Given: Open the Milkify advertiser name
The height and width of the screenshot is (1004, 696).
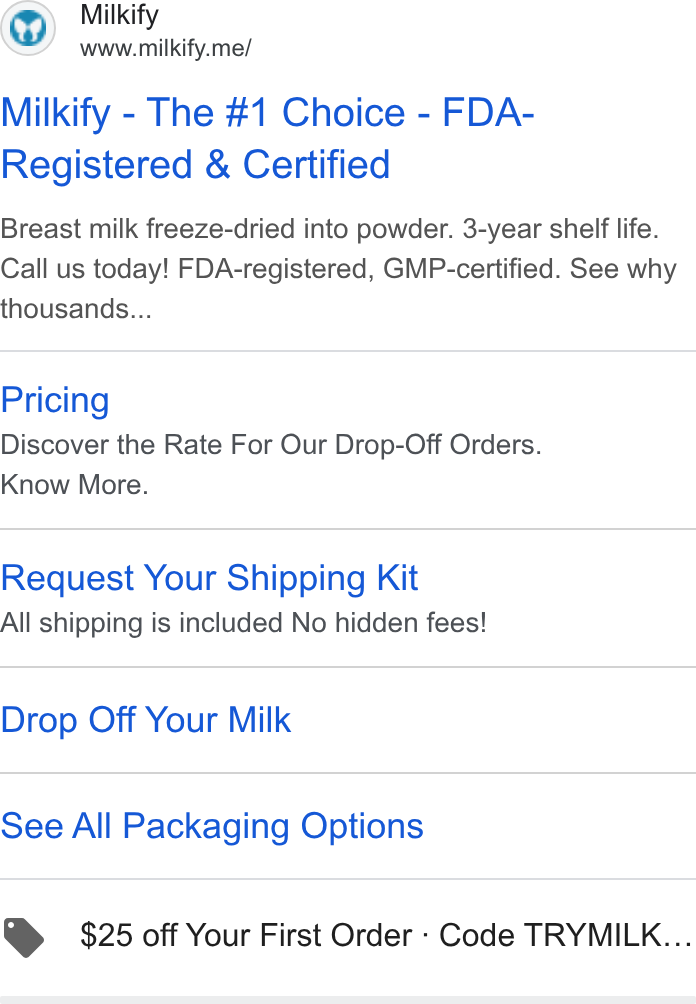Looking at the screenshot, I should [x=119, y=15].
